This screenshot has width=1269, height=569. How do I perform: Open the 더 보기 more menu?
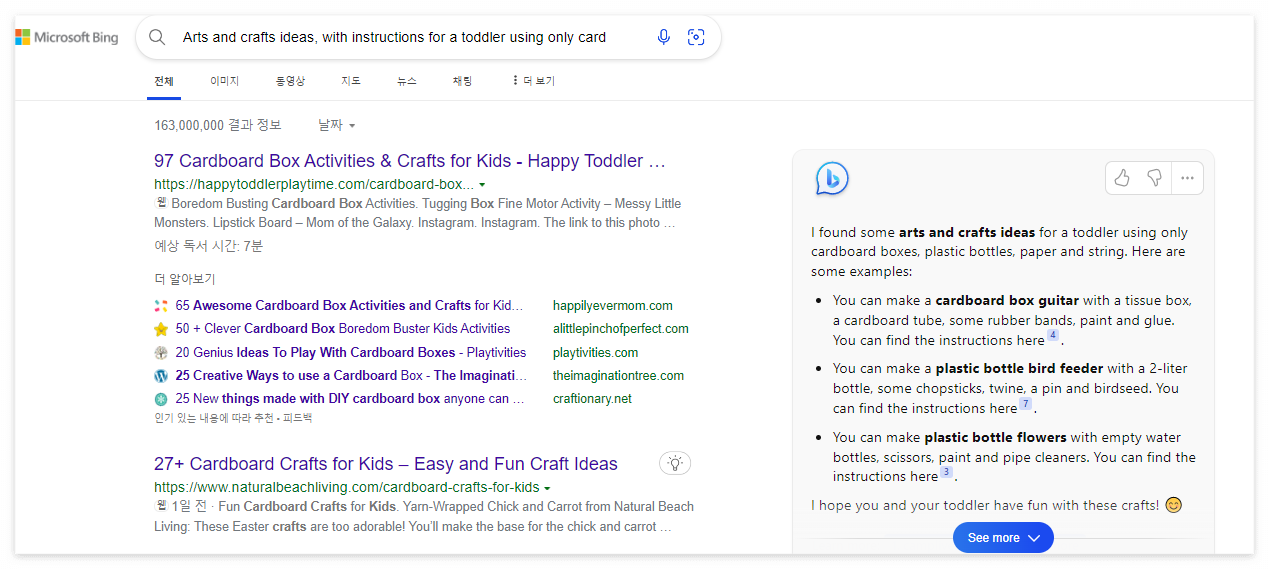click(533, 81)
